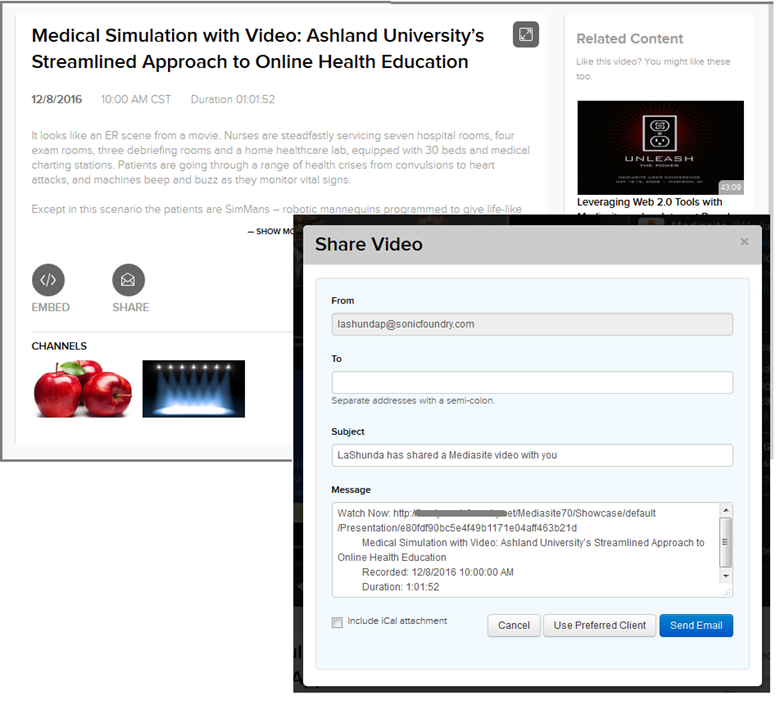Click the EMBED label
The image size is (780, 705).
(51, 309)
